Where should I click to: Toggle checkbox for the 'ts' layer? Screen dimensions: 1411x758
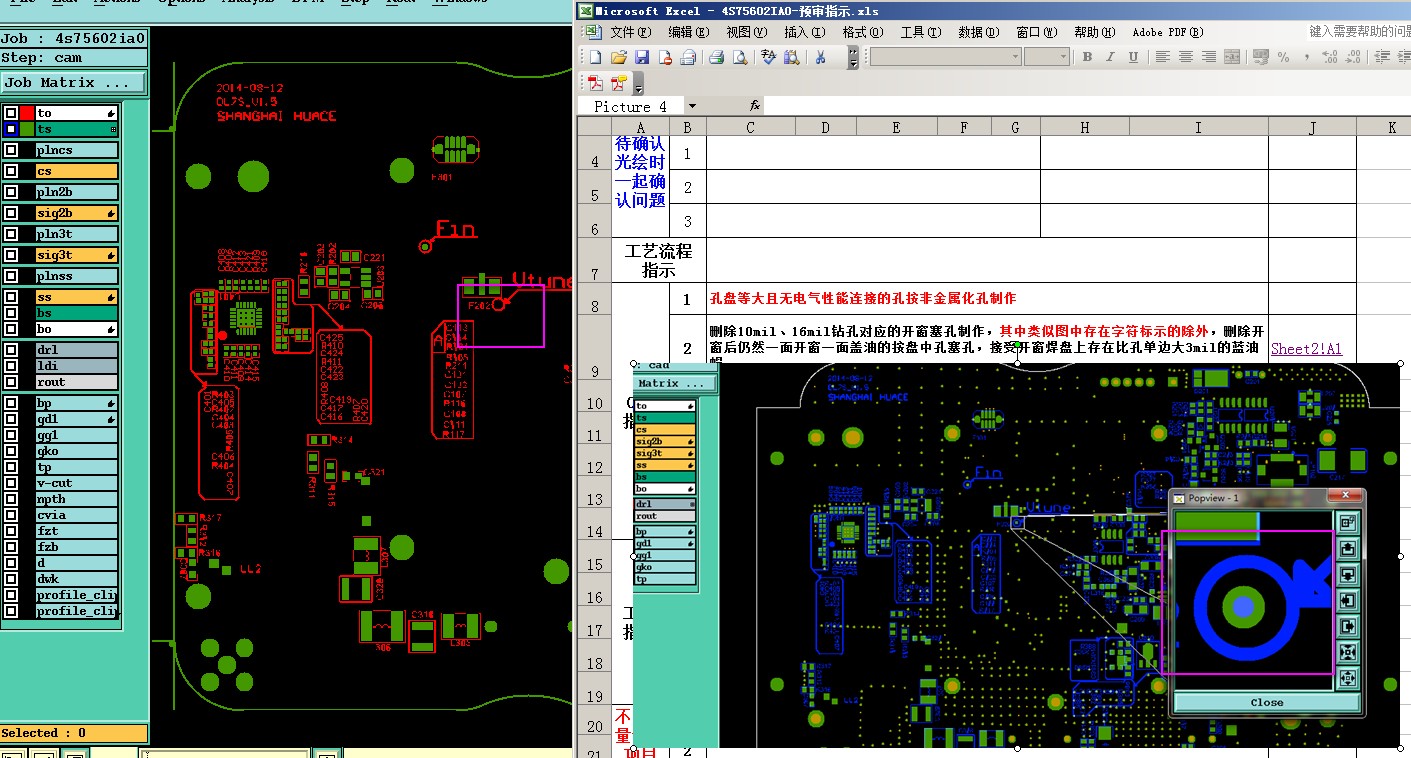[10, 129]
